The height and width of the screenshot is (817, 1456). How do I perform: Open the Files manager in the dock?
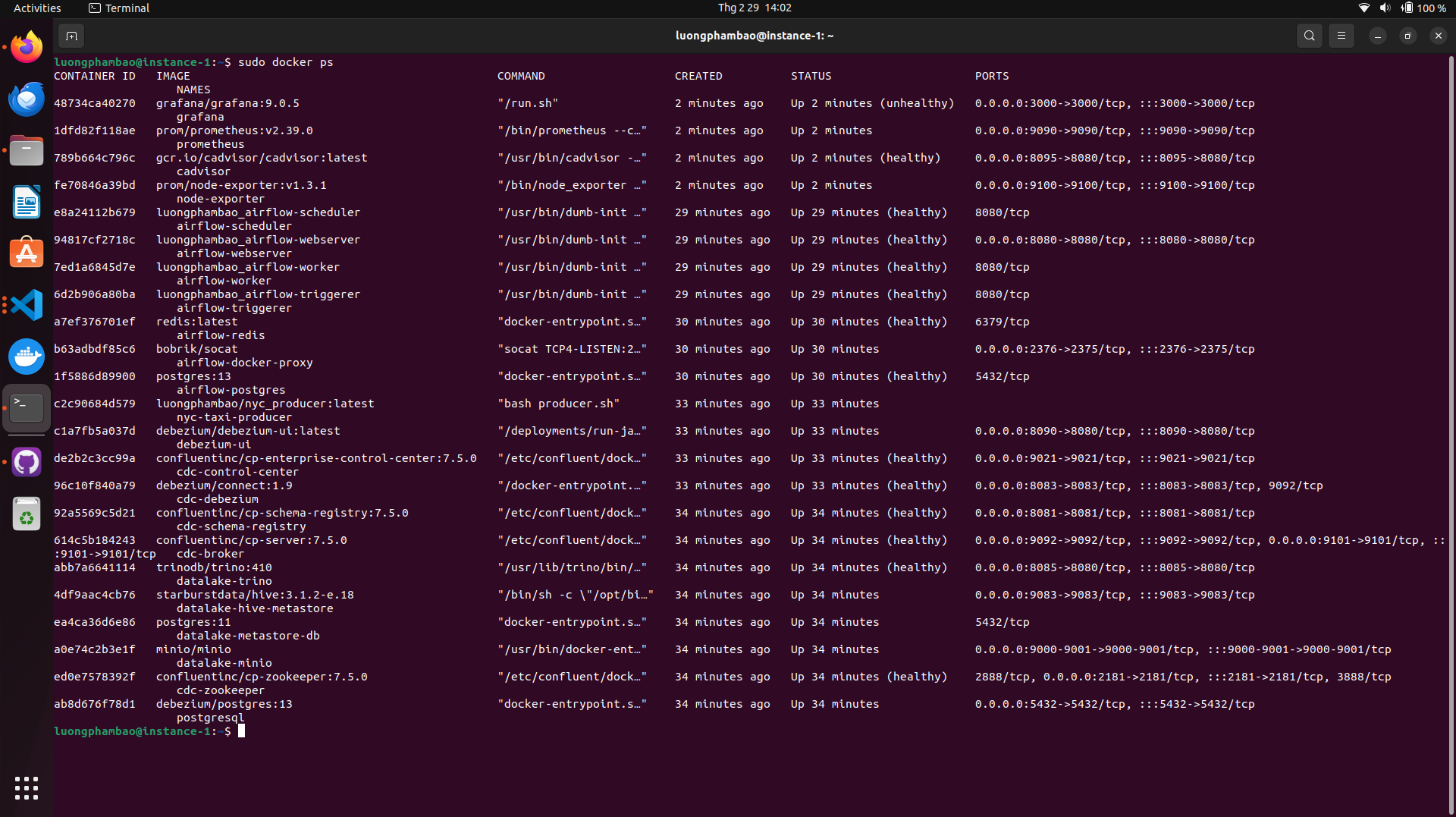tap(27, 150)
